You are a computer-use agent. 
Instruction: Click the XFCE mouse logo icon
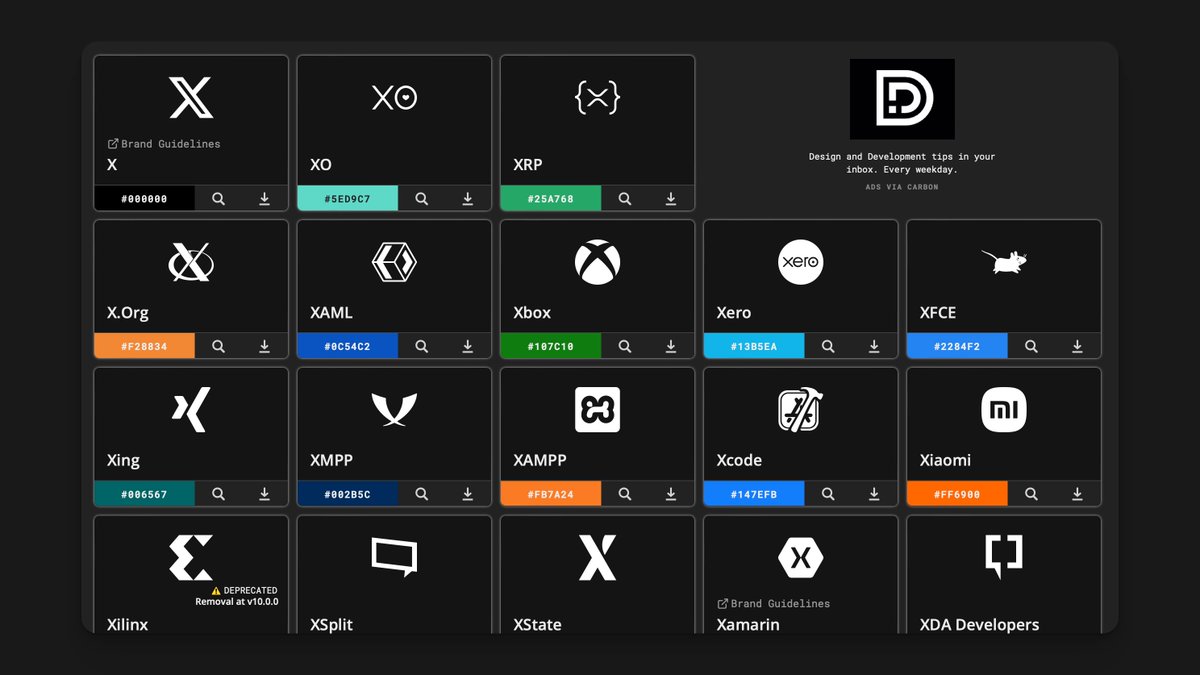point(1004,262)
